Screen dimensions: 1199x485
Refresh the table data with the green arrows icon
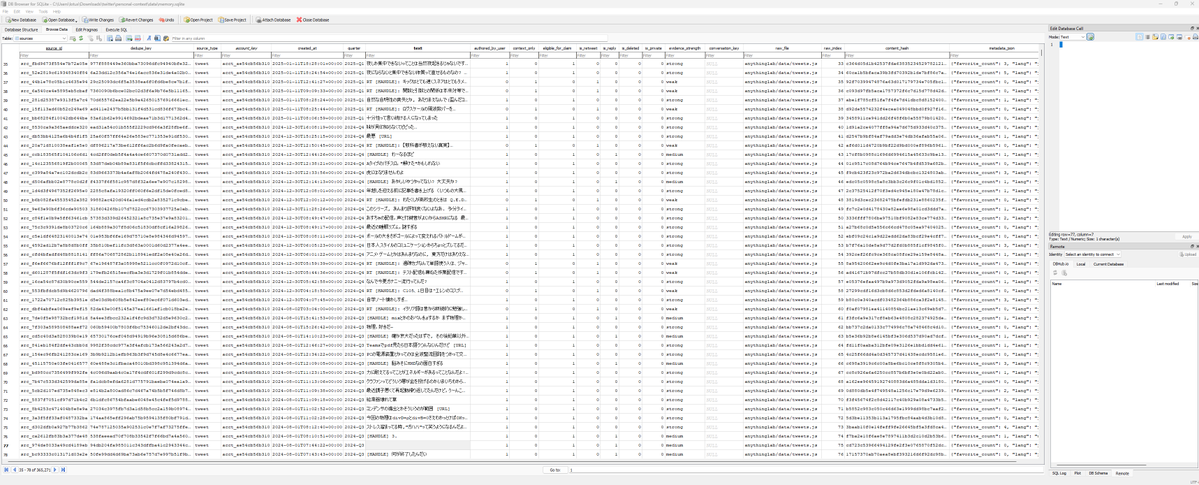(81, 37)
